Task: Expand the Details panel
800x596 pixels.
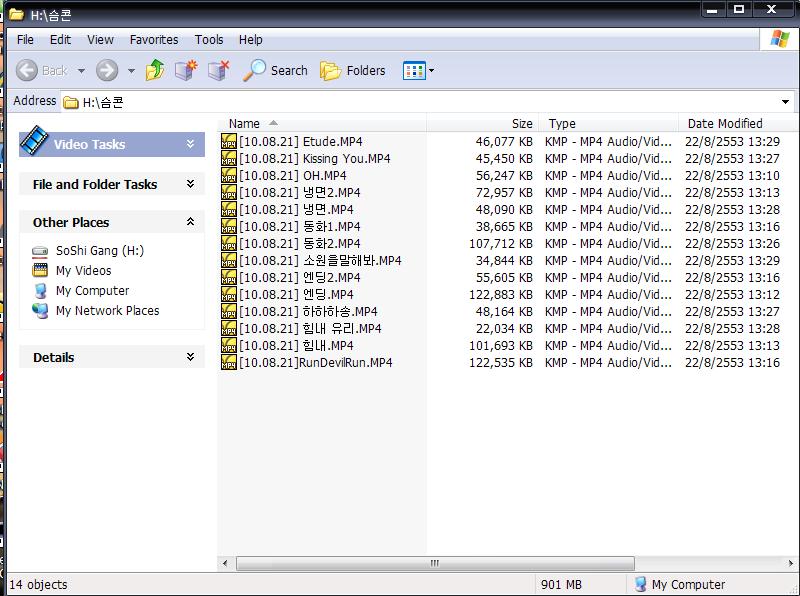Action: point(190,357)
